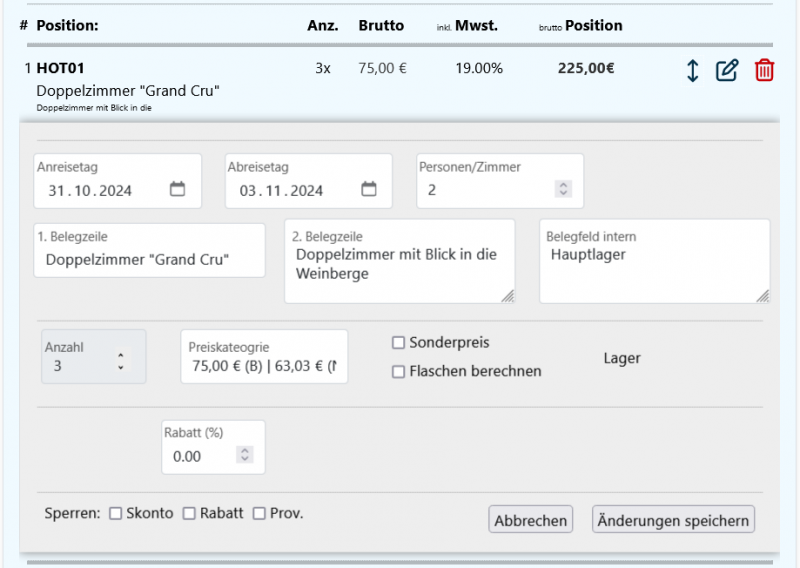
Task: Open the Anreisetag calendar picker icon
Action: [178, 189]
